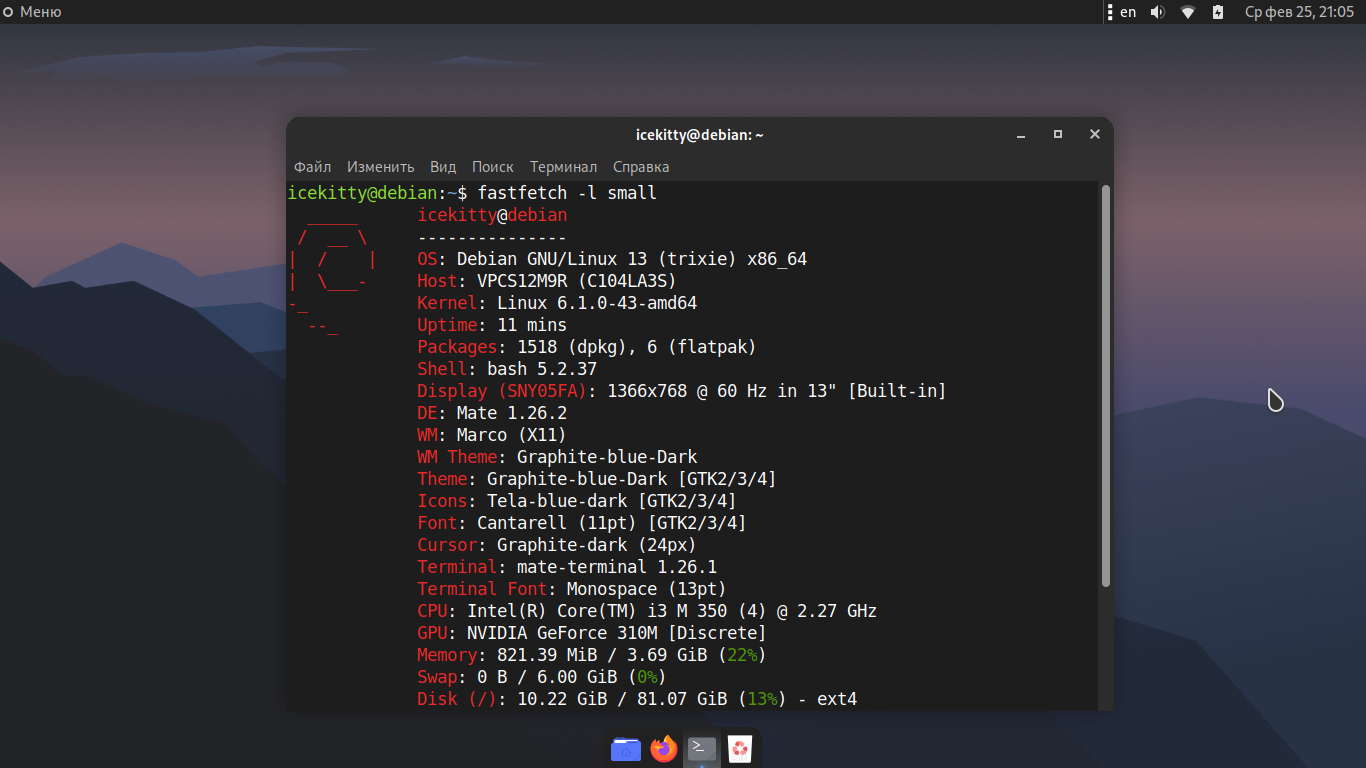Open the Справка help menu
The height and width of the screenshot is (768, 1366).
(x=641, y=167)
